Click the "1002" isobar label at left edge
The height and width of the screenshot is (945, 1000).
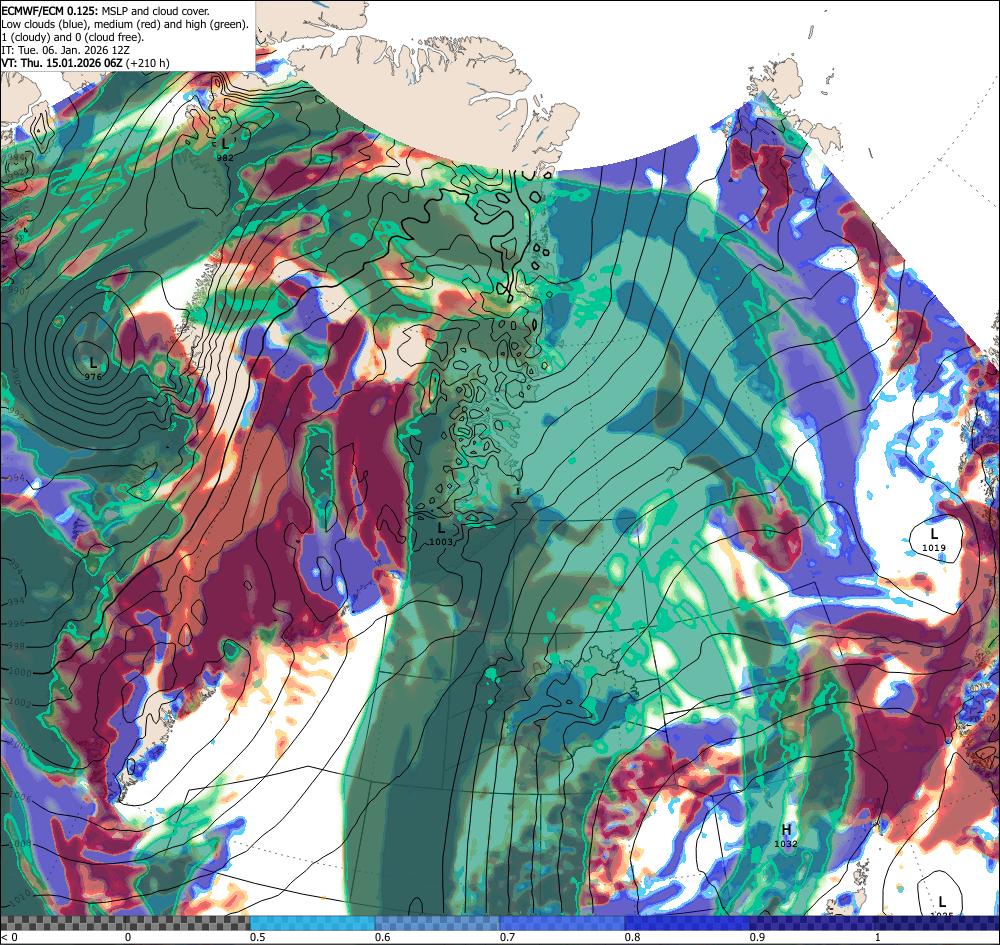20,702
